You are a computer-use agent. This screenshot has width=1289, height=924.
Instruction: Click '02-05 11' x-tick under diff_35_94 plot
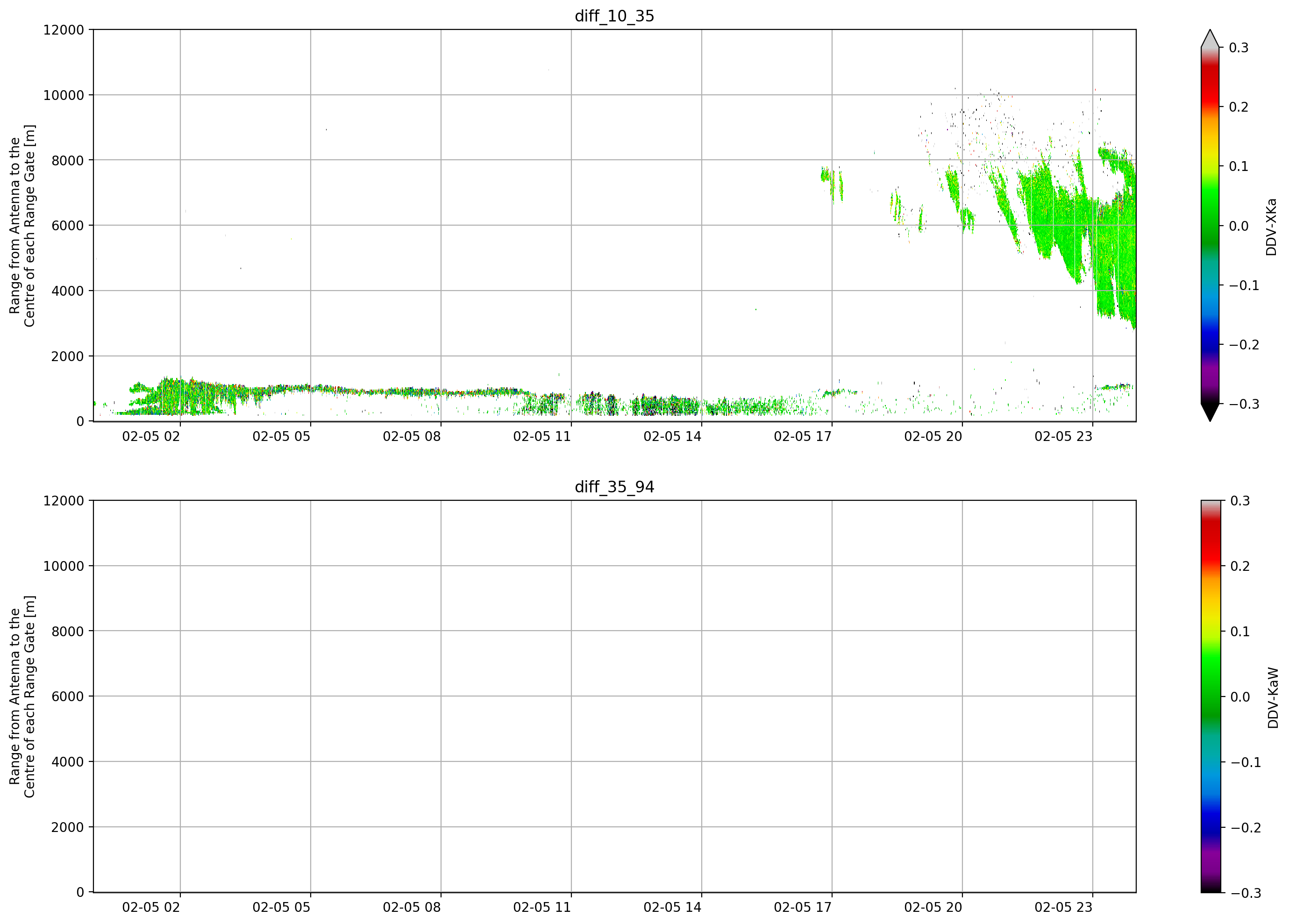pos(542,908)
